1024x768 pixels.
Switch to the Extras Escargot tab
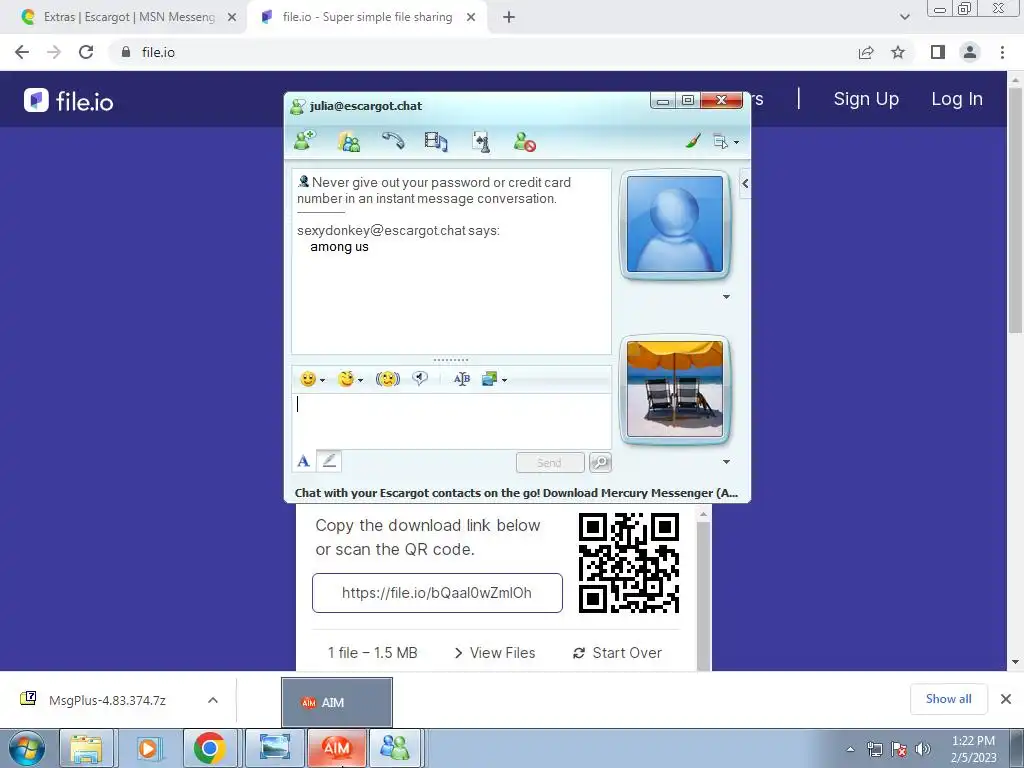click(x=129, y=17)
